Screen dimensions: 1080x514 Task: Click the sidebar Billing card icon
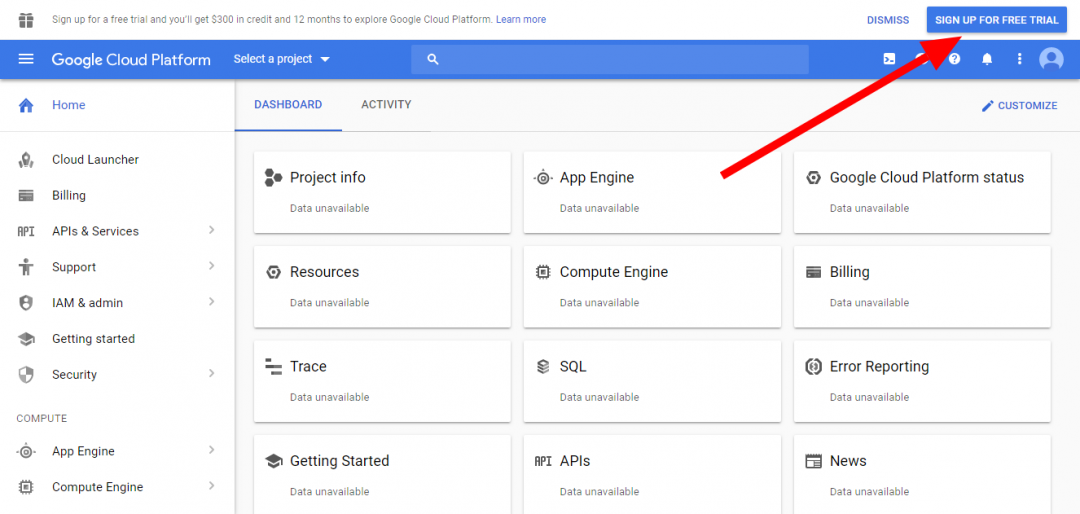tap(26, 196)
